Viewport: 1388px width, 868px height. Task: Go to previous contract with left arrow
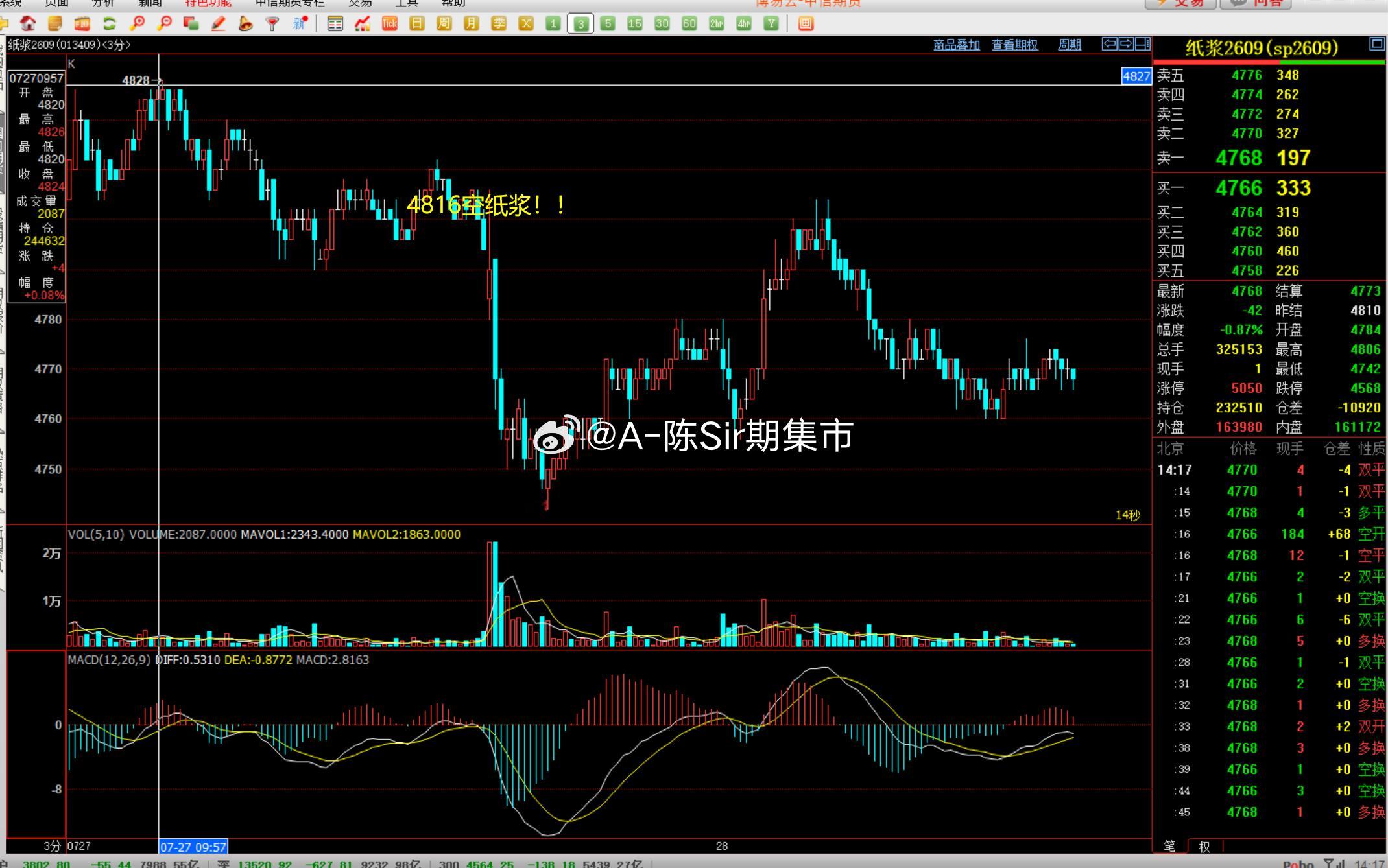1110,44
